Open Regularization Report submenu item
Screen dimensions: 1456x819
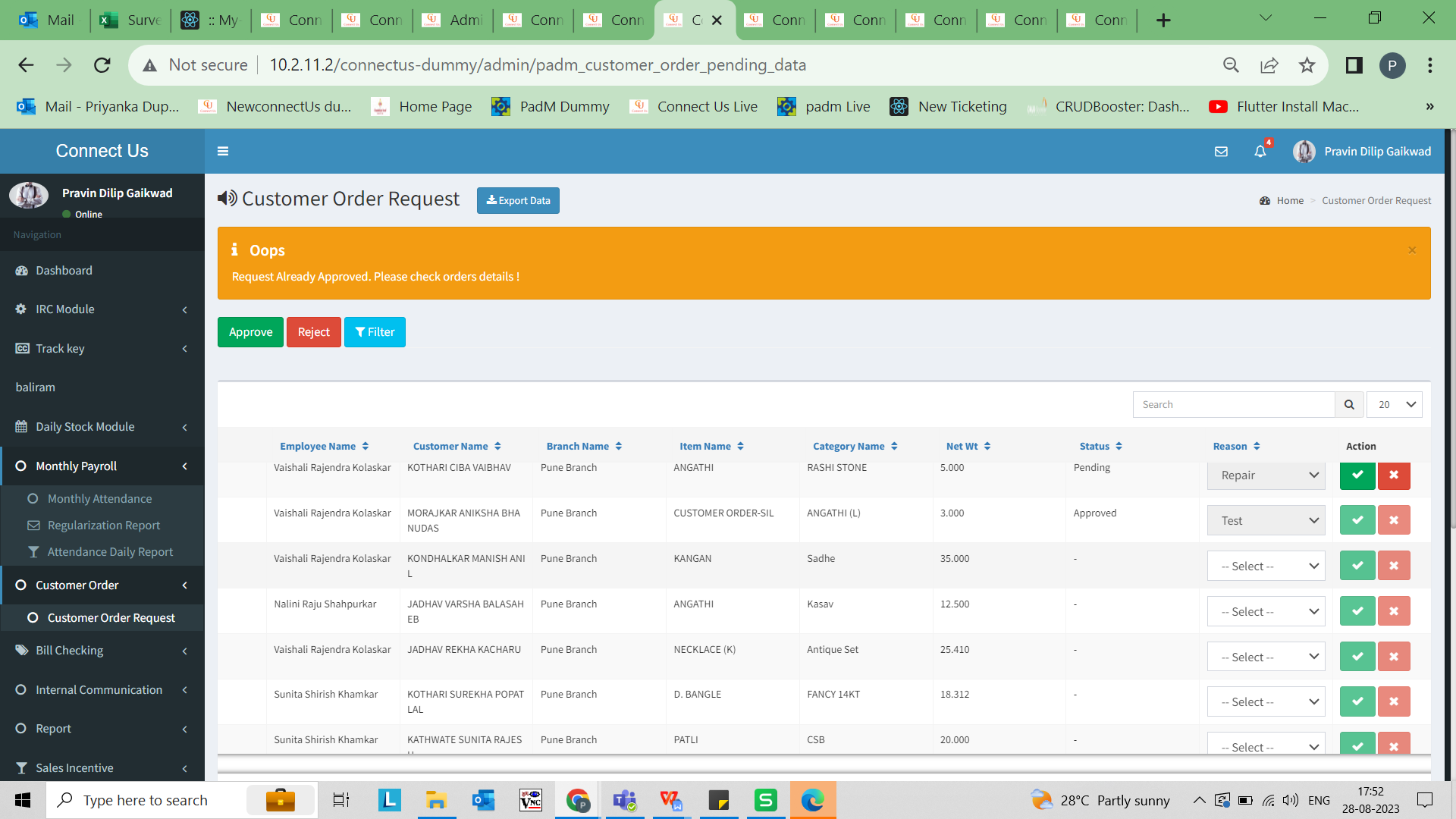point(104,526)
